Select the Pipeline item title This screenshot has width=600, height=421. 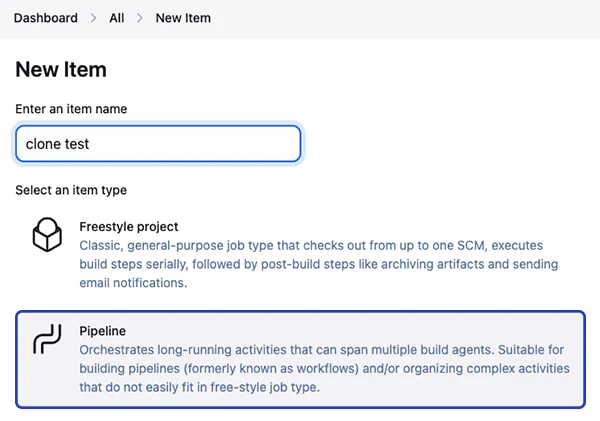[x=103, y=331]
